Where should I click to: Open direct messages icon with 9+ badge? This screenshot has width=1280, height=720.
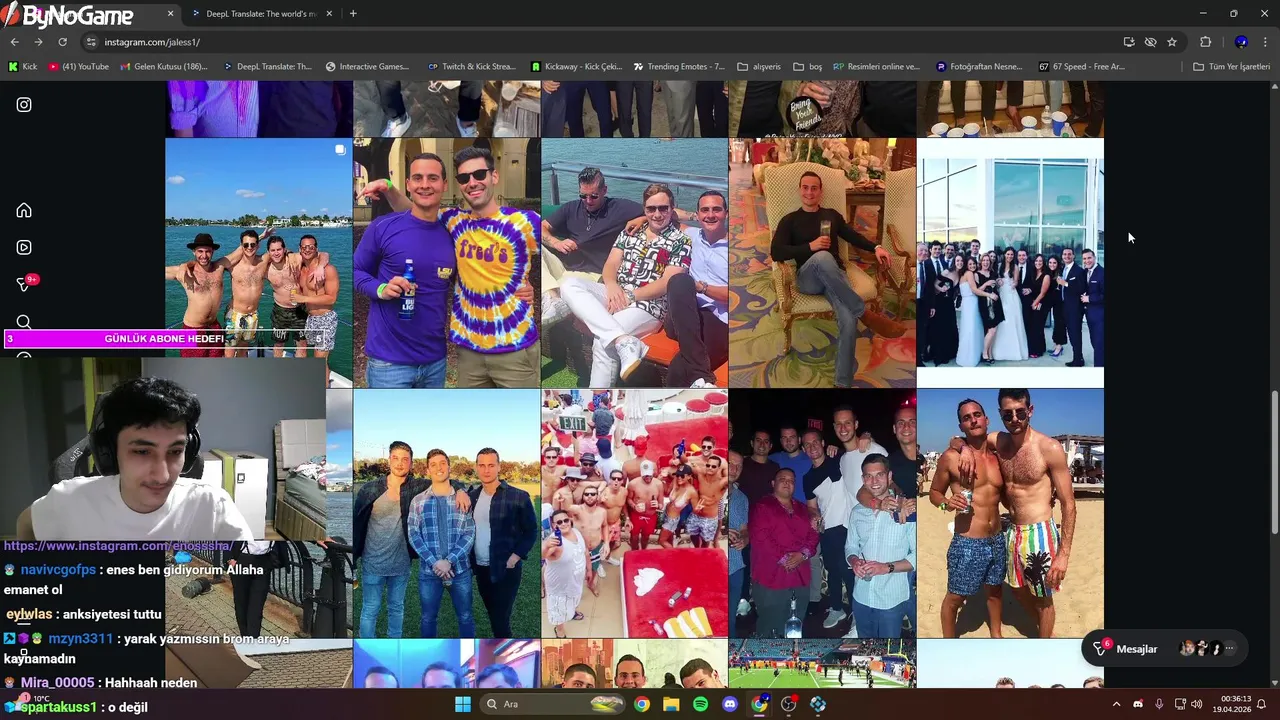point(26,283)
